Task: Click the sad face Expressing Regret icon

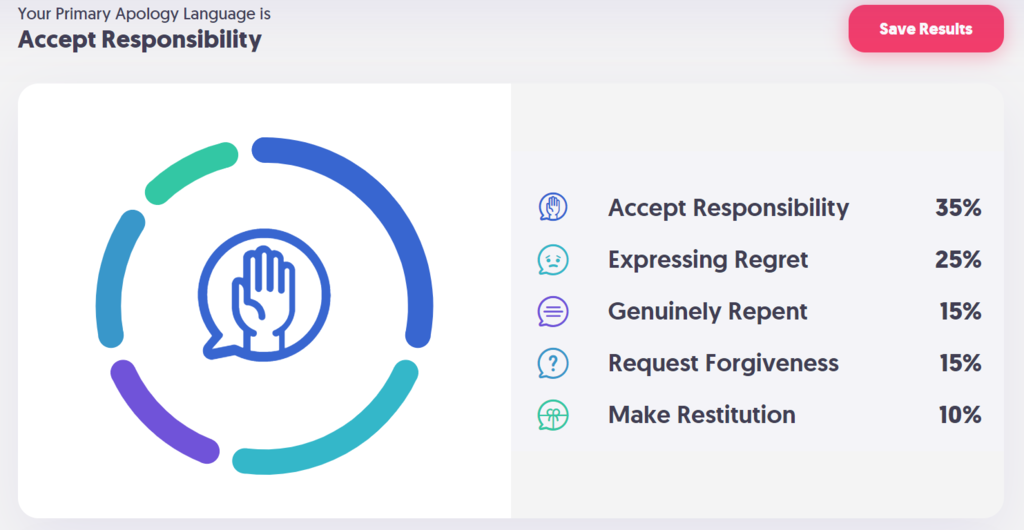Action: [x=553, y=259]
